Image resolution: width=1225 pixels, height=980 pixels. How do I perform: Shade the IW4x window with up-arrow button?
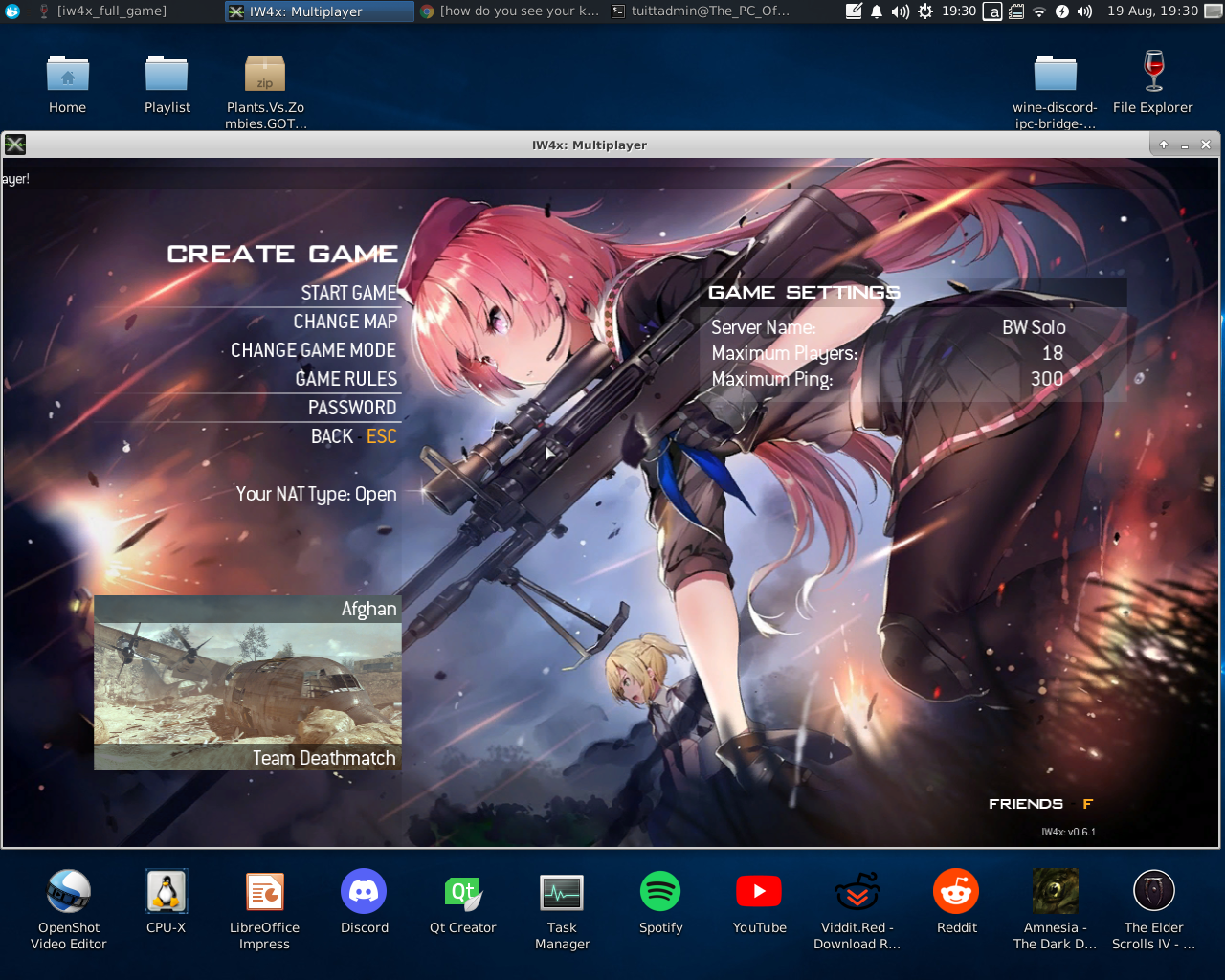1164,145
